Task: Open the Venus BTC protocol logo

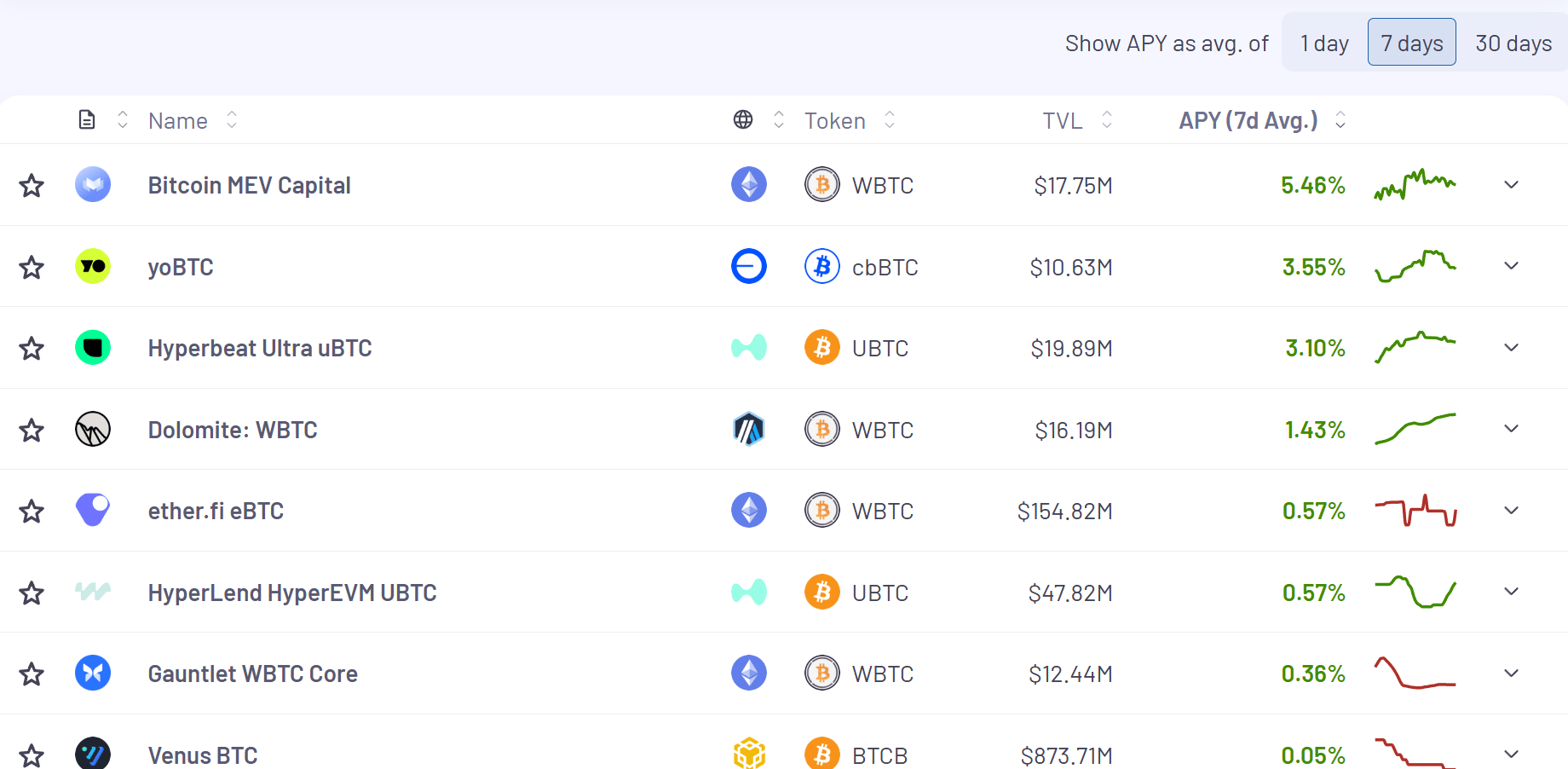Action: point(93,754)
